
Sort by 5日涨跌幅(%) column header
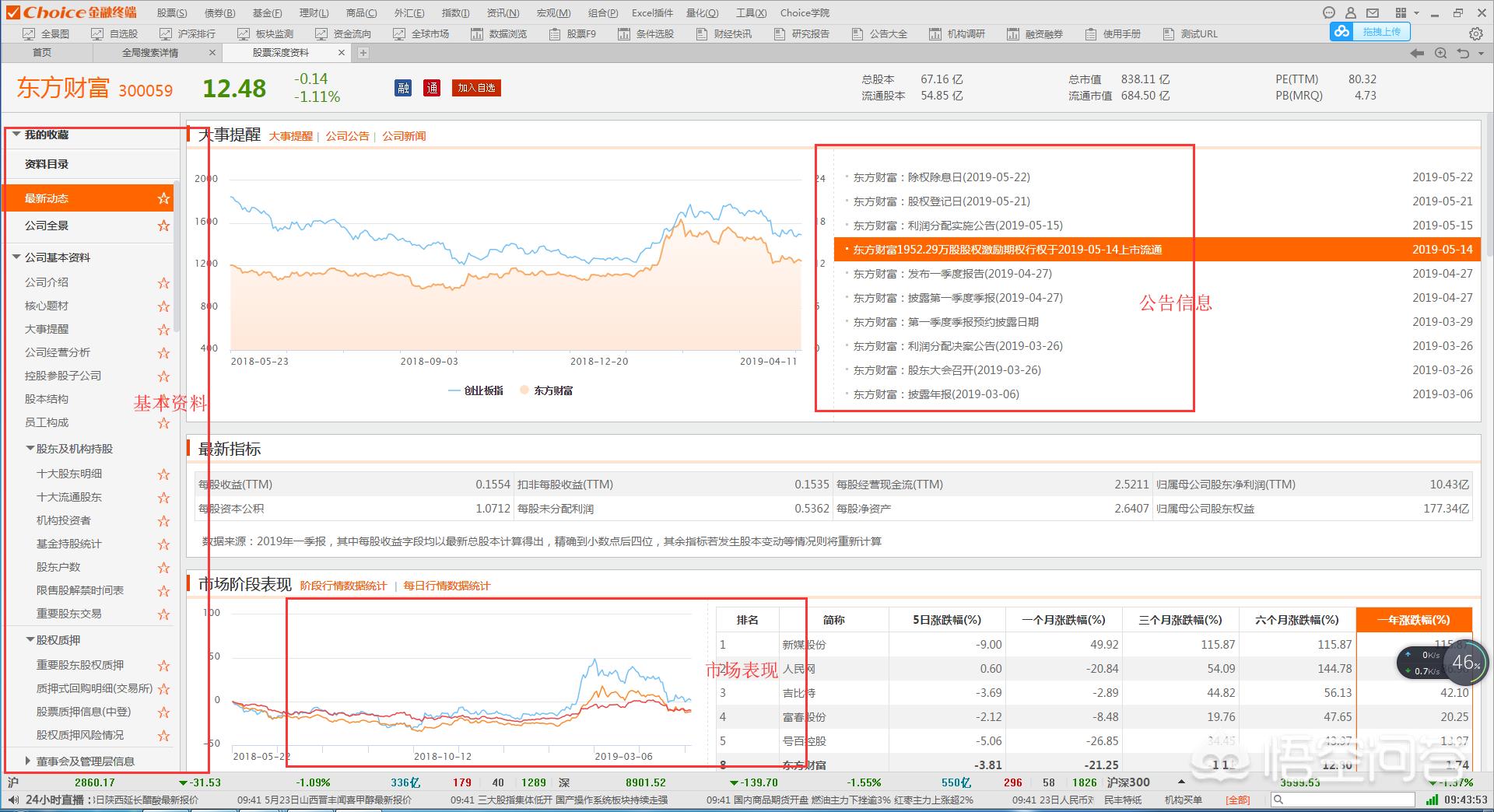coord(947,620)
